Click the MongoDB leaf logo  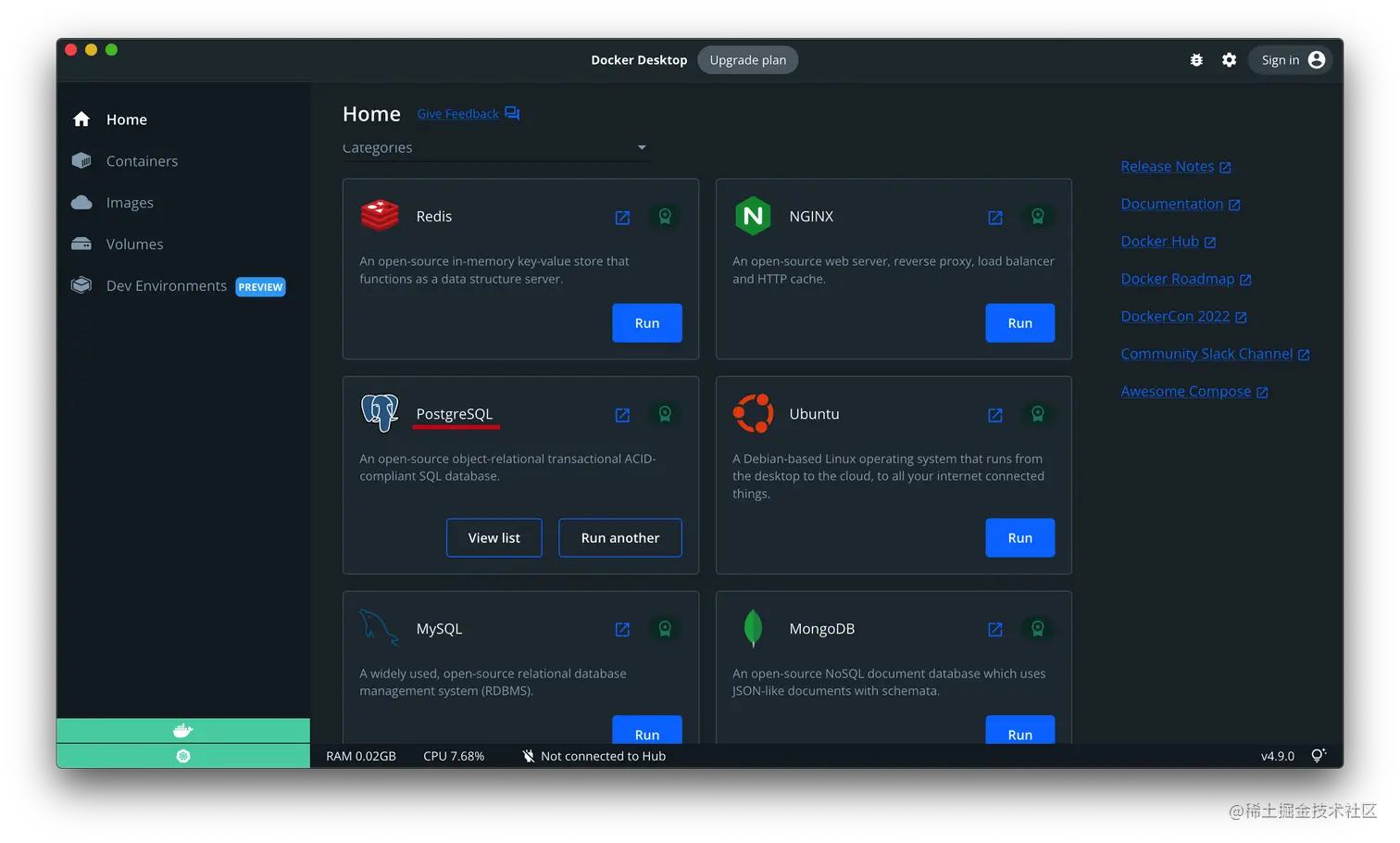(753, 628)
